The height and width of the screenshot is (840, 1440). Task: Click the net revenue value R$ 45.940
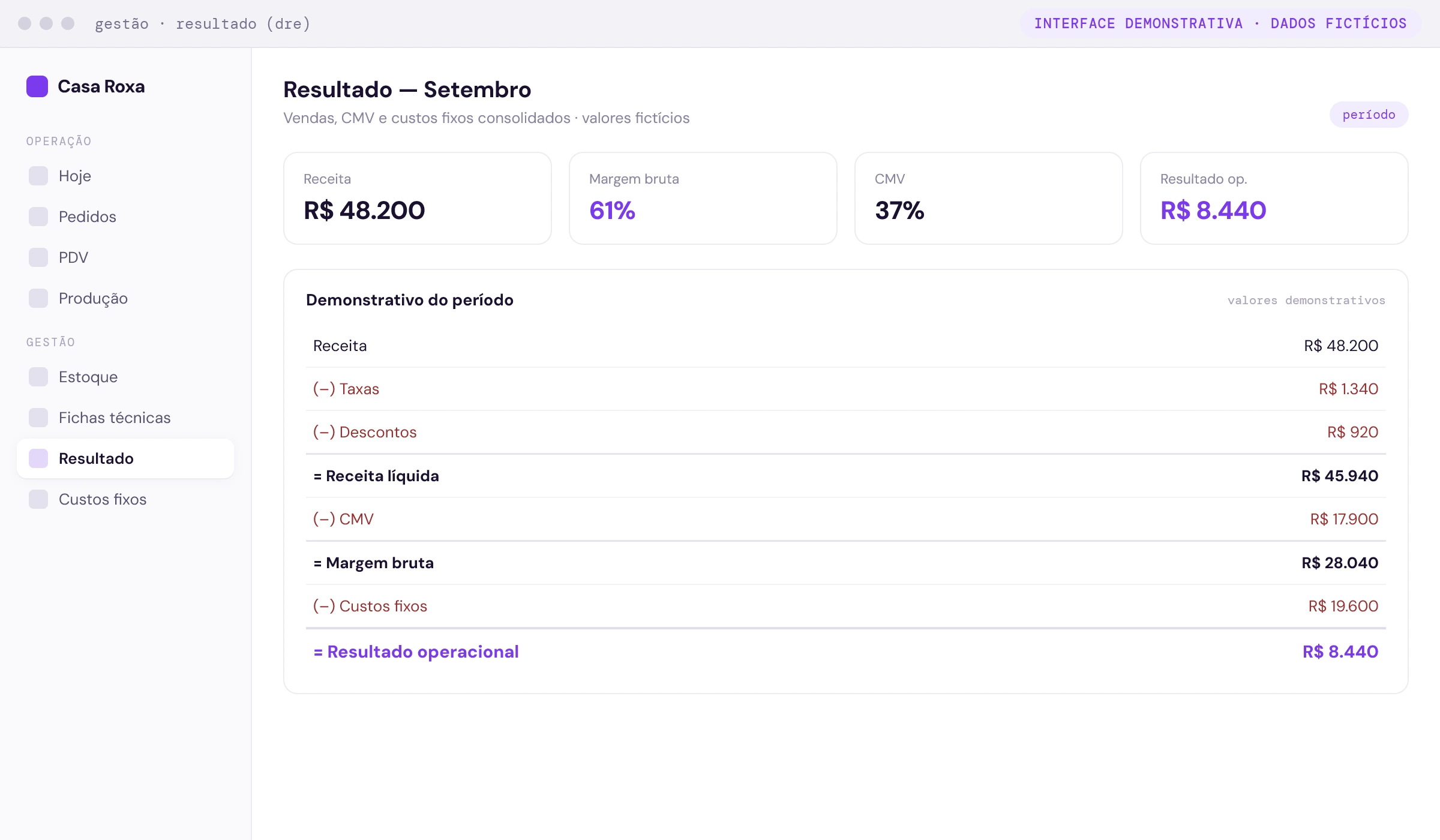click(1340, 476)
